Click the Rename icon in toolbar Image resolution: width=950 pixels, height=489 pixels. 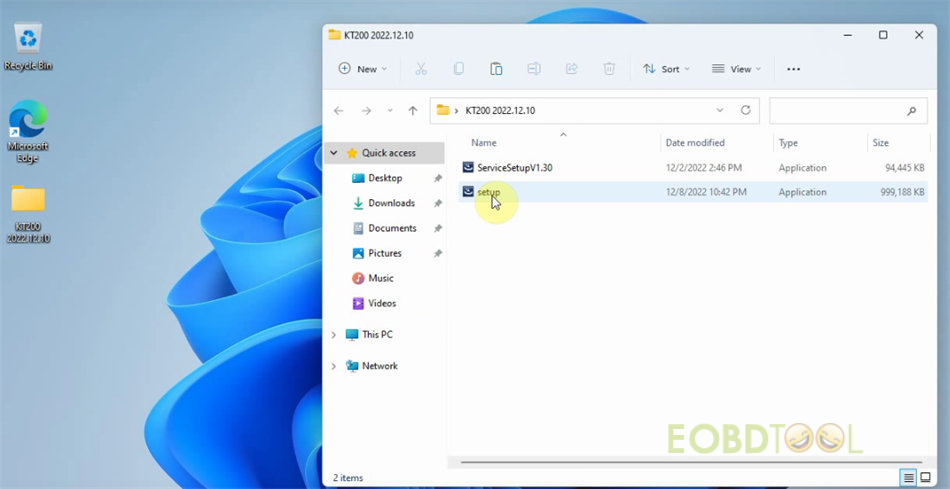click(534, 69)
